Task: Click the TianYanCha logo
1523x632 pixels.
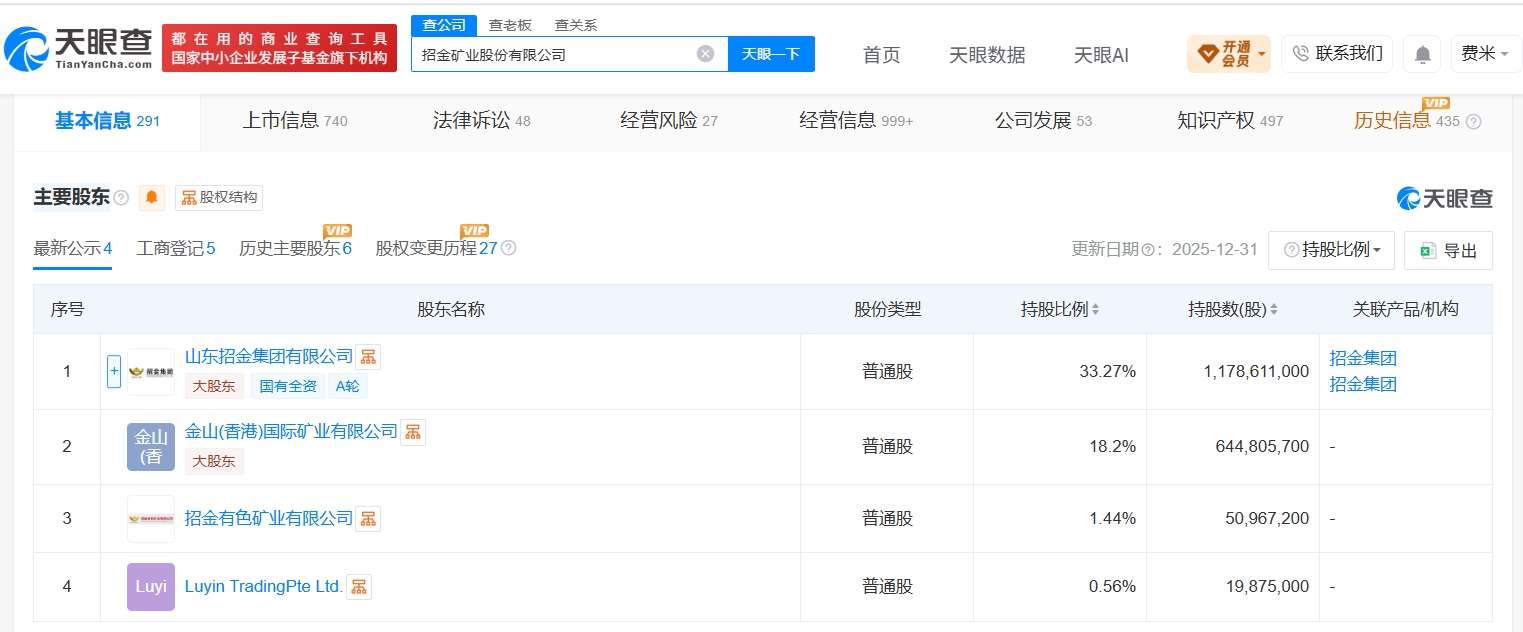Action: coord(78,48)
